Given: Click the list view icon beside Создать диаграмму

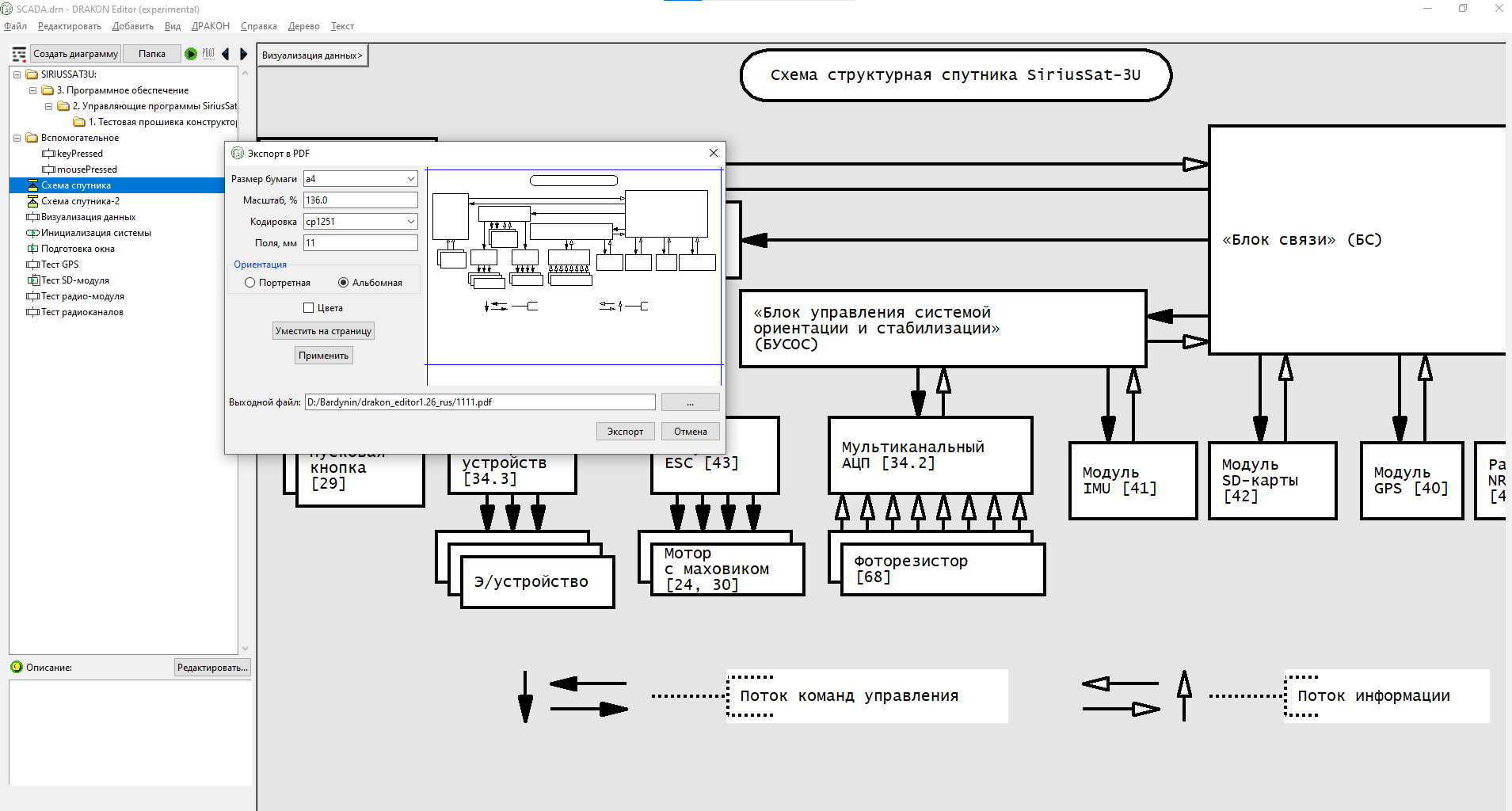Looking at the screenshot, I should pyautogui.click(x=19, y=54).
